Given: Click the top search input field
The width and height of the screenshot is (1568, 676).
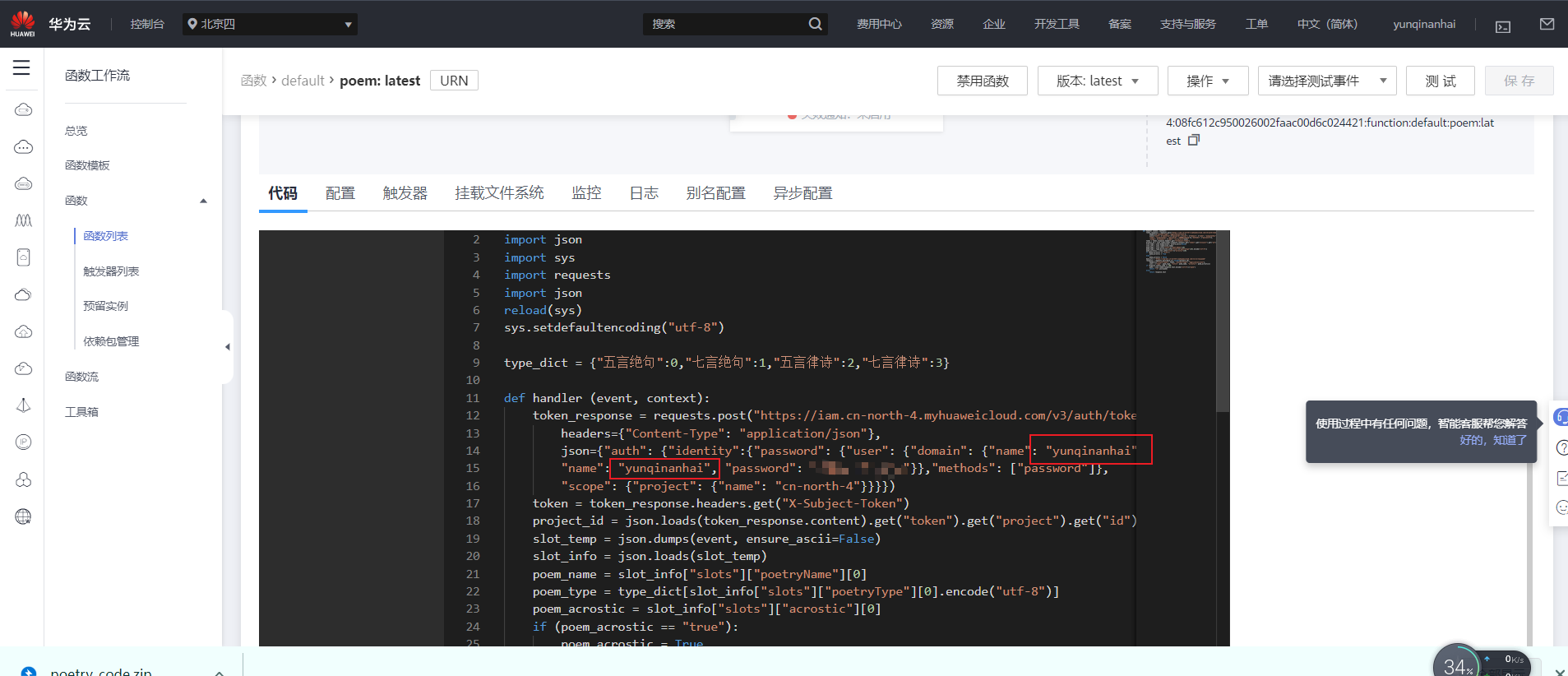Looking at the screenshot, I should tap(724, 24).
